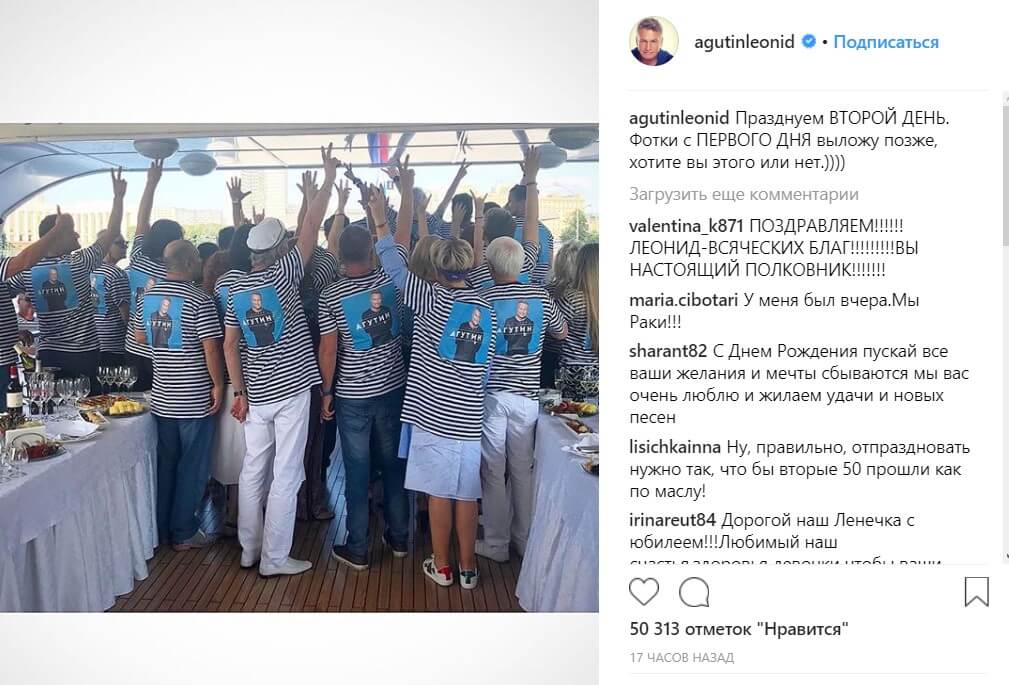Click the scroll-up arrow in comments scrollbar
Image resolution: width=1009 pixels, height=685 pixels.
pyautogui.click(x=1006, y=97)
